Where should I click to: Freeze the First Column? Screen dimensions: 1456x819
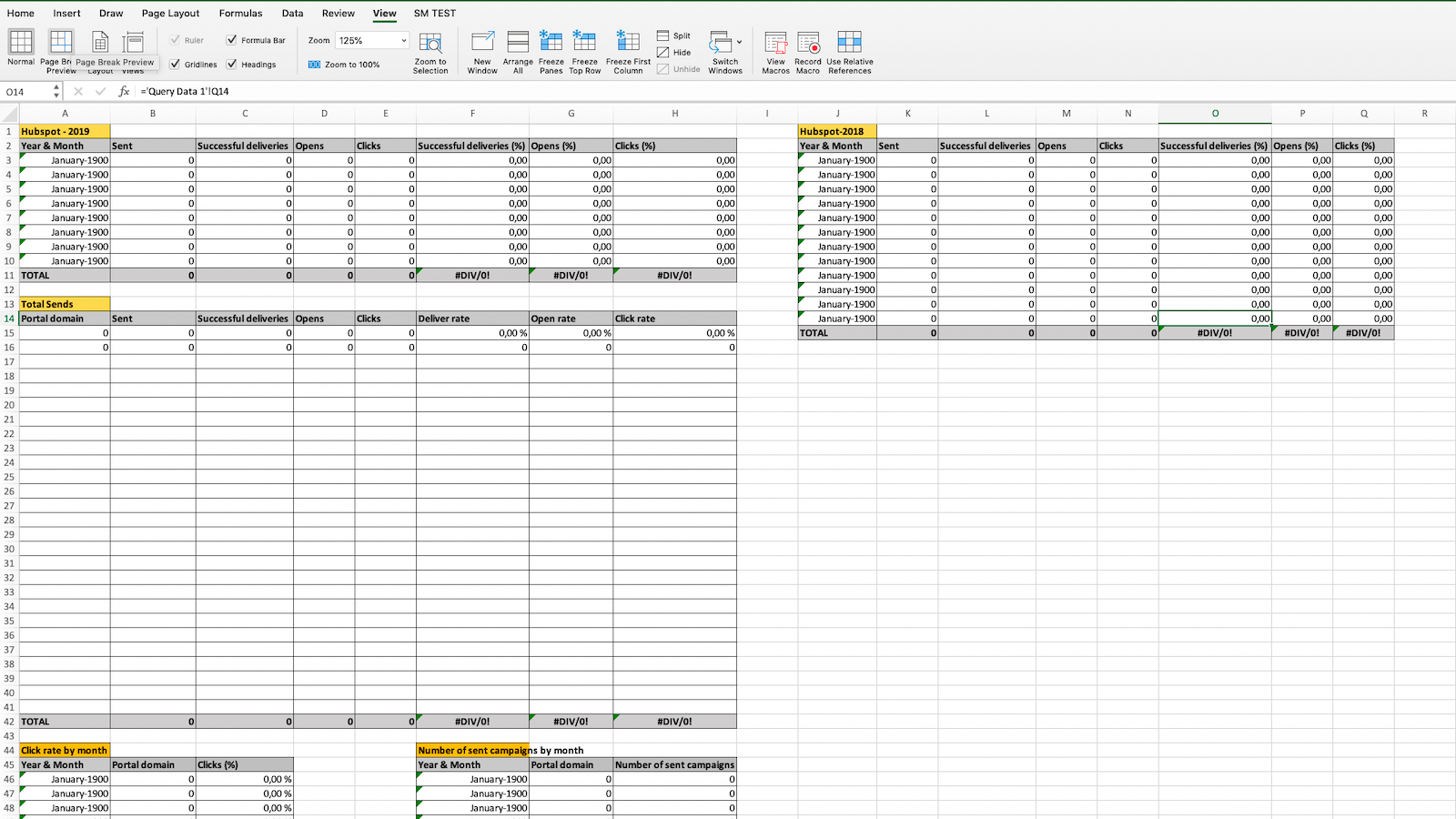click(628, 51)
